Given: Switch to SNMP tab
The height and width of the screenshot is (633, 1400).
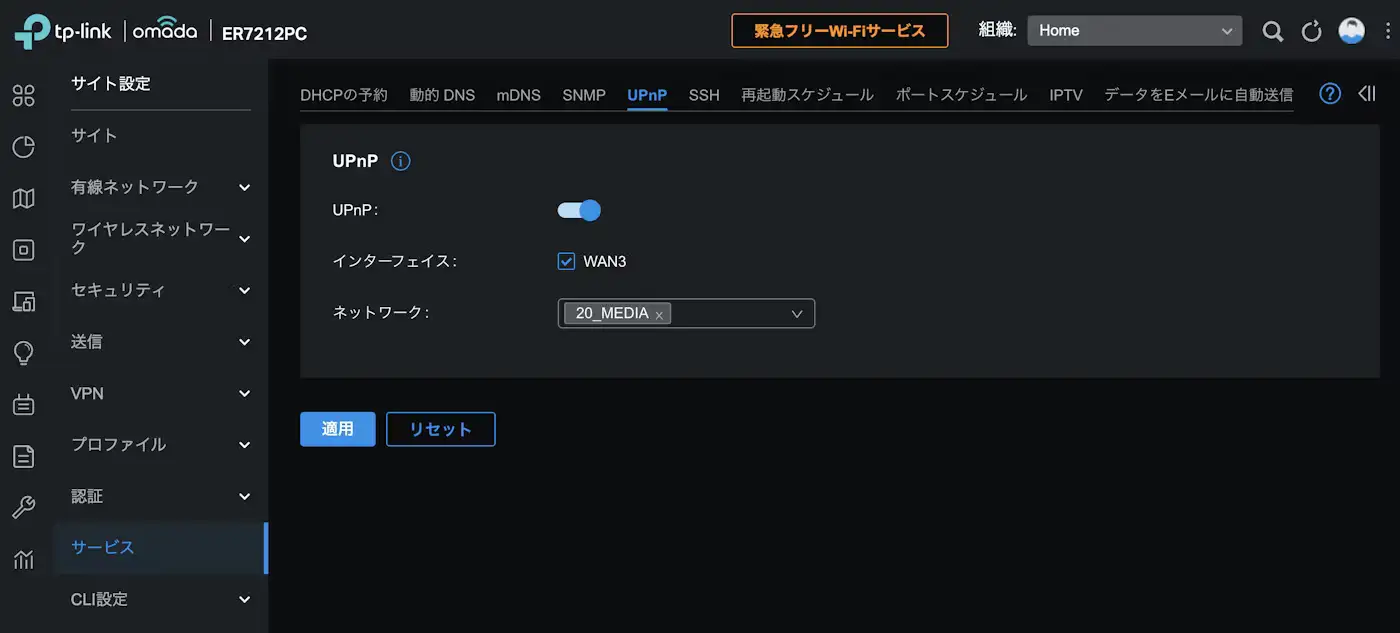Looking at the screenshot, I should pyautogui.click(x=584, y=94).
